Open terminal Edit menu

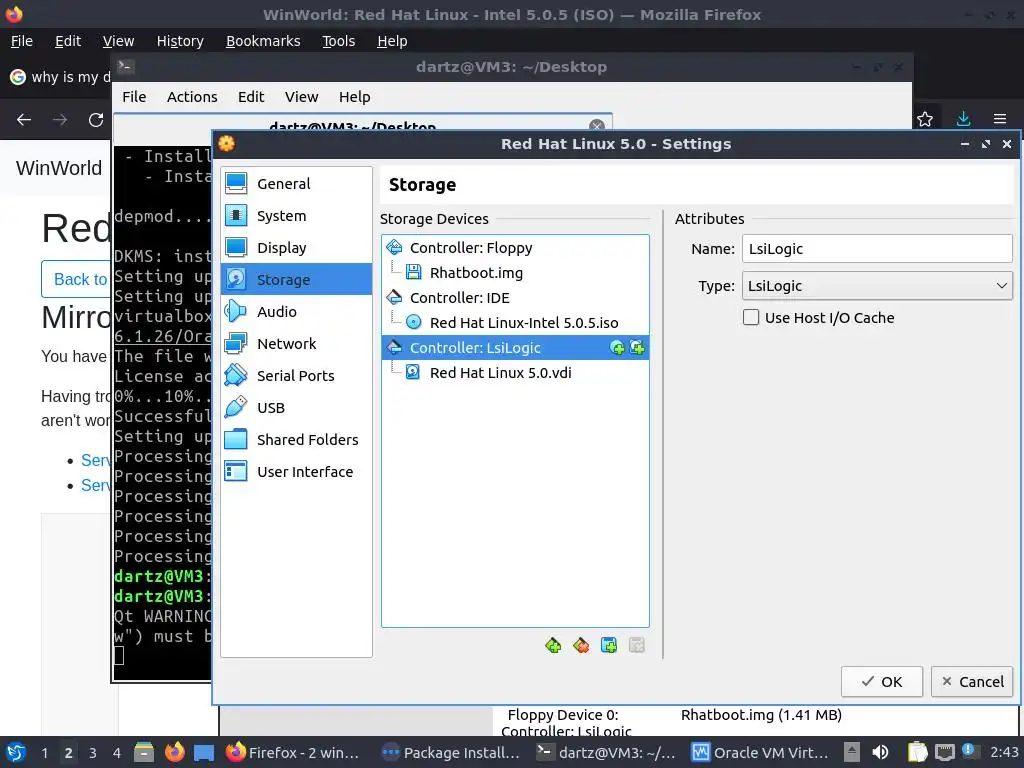251,97
